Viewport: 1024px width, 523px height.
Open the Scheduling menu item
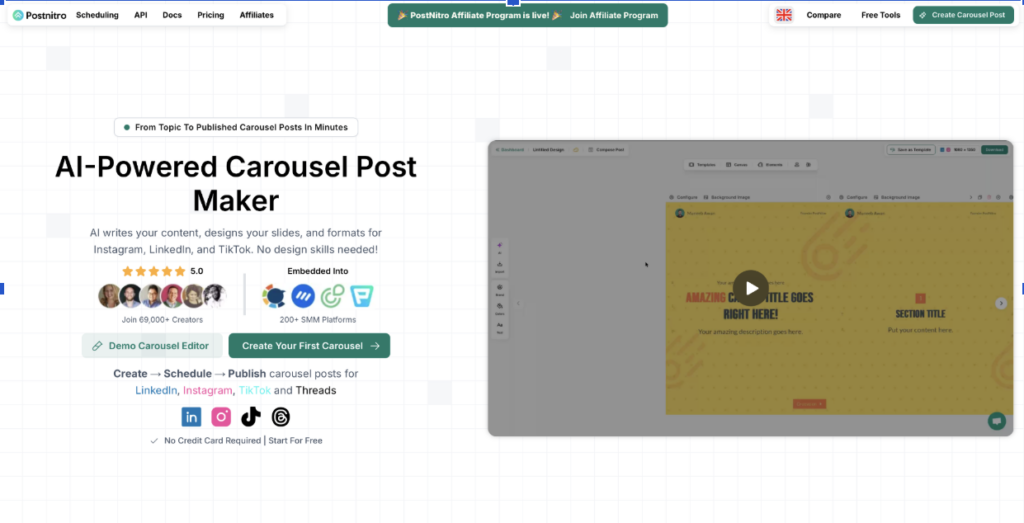[x=97, y=15]
